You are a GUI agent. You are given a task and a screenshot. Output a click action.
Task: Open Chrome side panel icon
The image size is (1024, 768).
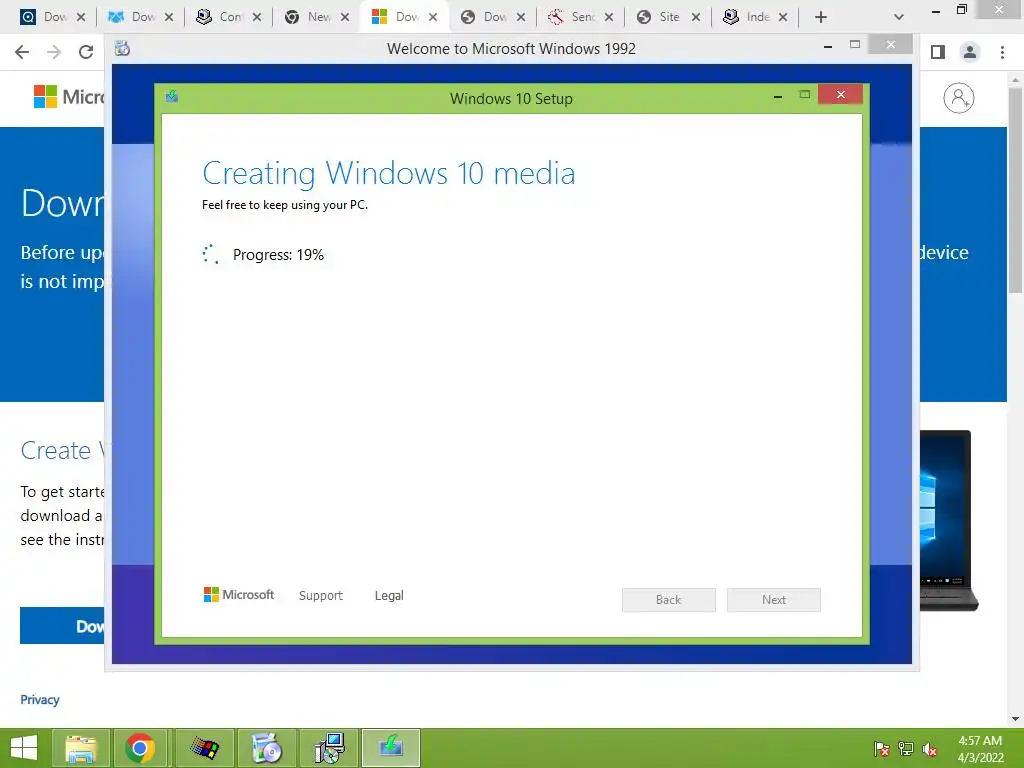click(938, 52)
